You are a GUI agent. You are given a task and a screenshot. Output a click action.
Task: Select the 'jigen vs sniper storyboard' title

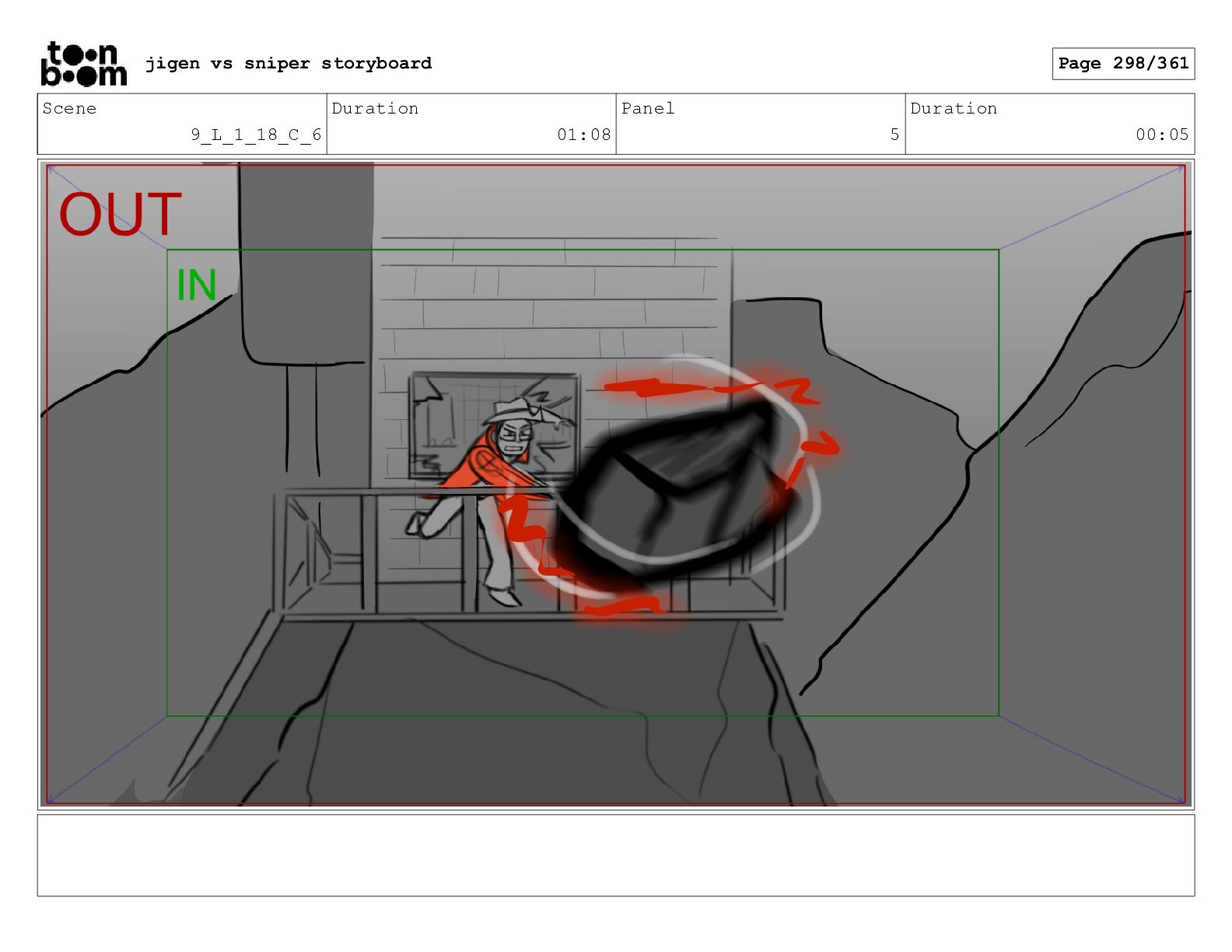tap(289, 63)
